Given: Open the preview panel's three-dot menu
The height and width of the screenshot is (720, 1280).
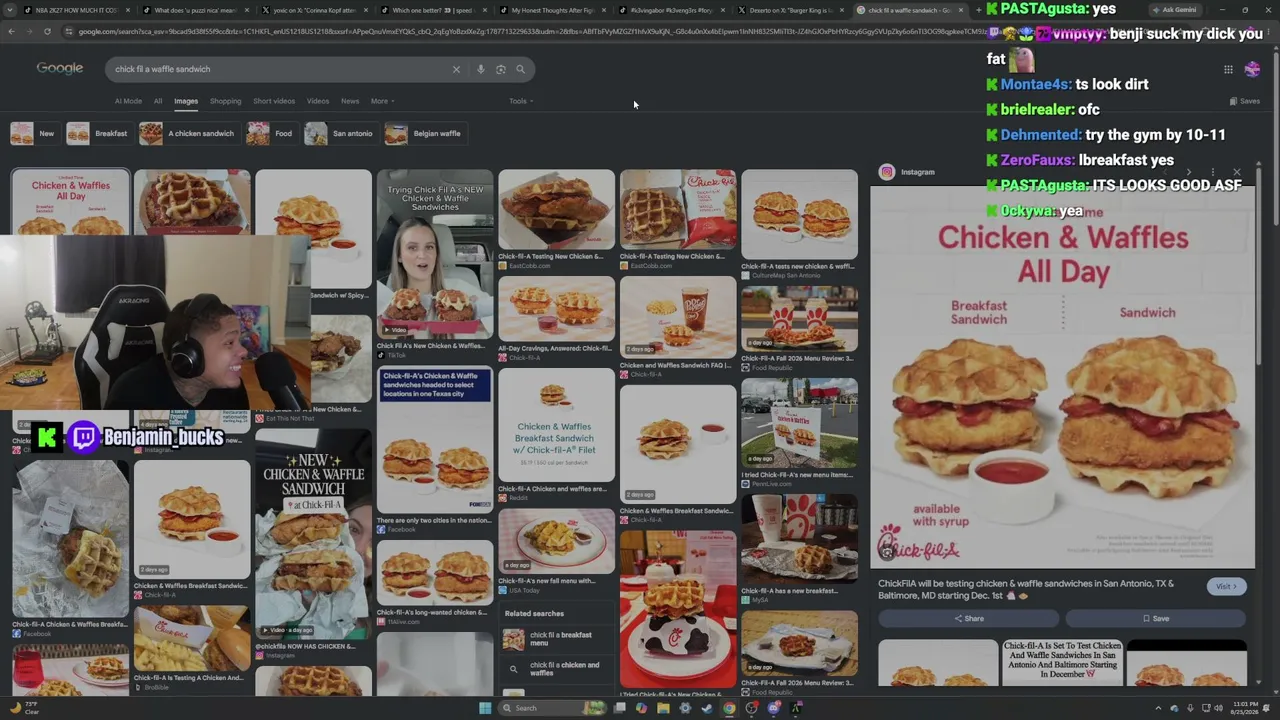Looking at the screenshot, I should pos(1213,172).
